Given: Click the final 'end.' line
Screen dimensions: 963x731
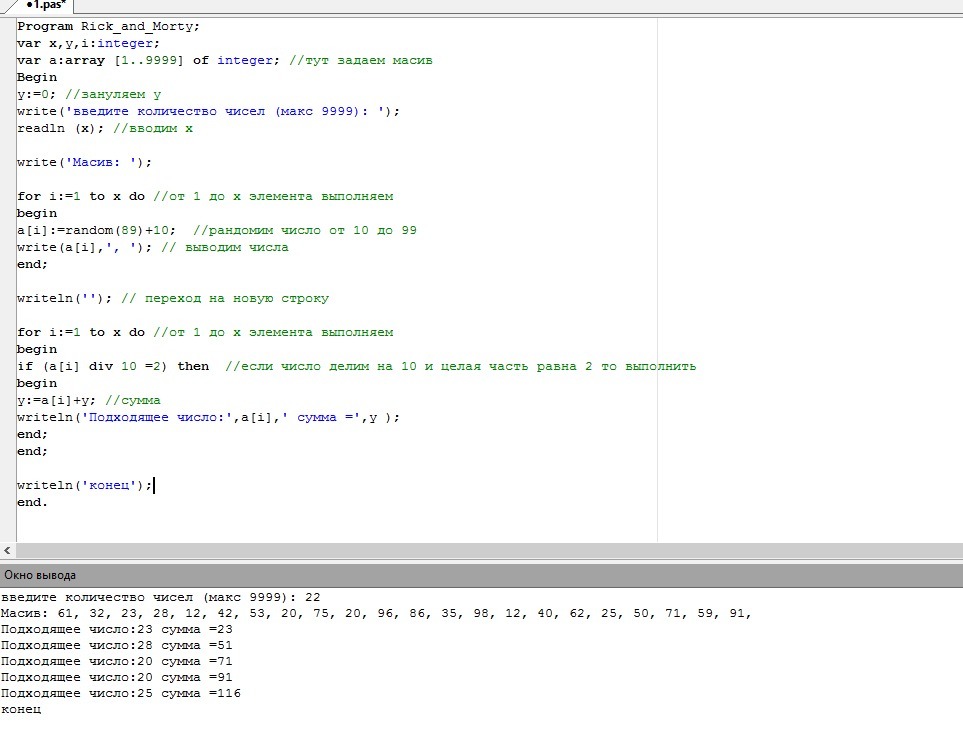Looking at the screenshot, I should [x=33, y=502].
